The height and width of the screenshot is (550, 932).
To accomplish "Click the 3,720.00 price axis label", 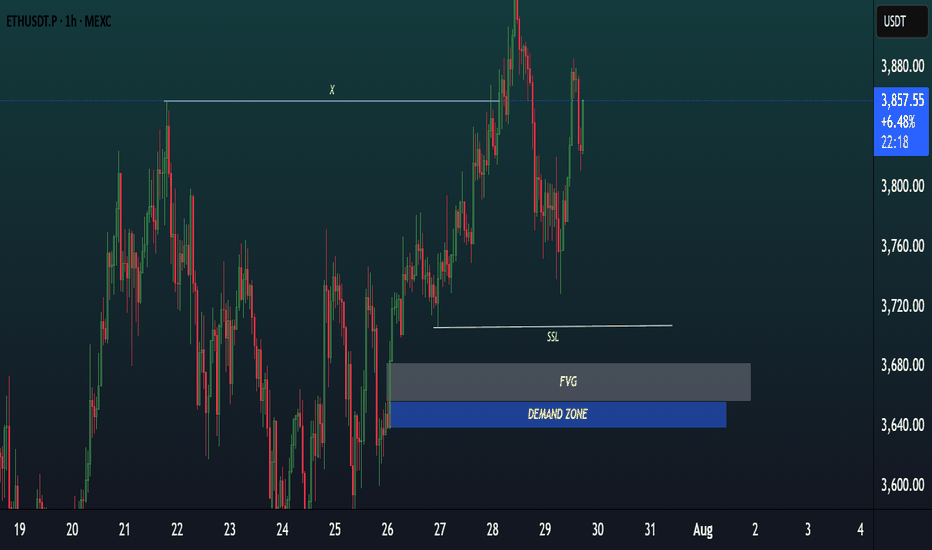I will (902, 306).
